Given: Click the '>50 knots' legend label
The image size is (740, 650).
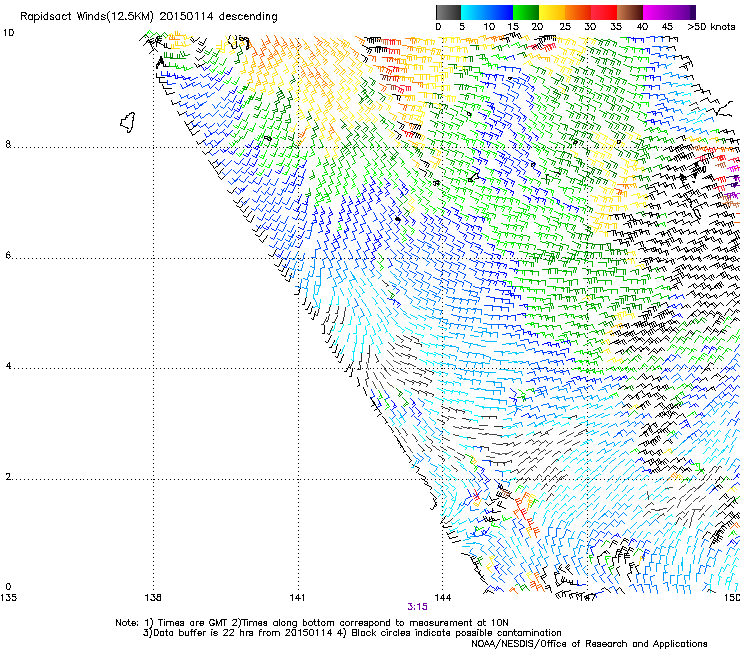Looking at the screenshot, I should [712, 26].
